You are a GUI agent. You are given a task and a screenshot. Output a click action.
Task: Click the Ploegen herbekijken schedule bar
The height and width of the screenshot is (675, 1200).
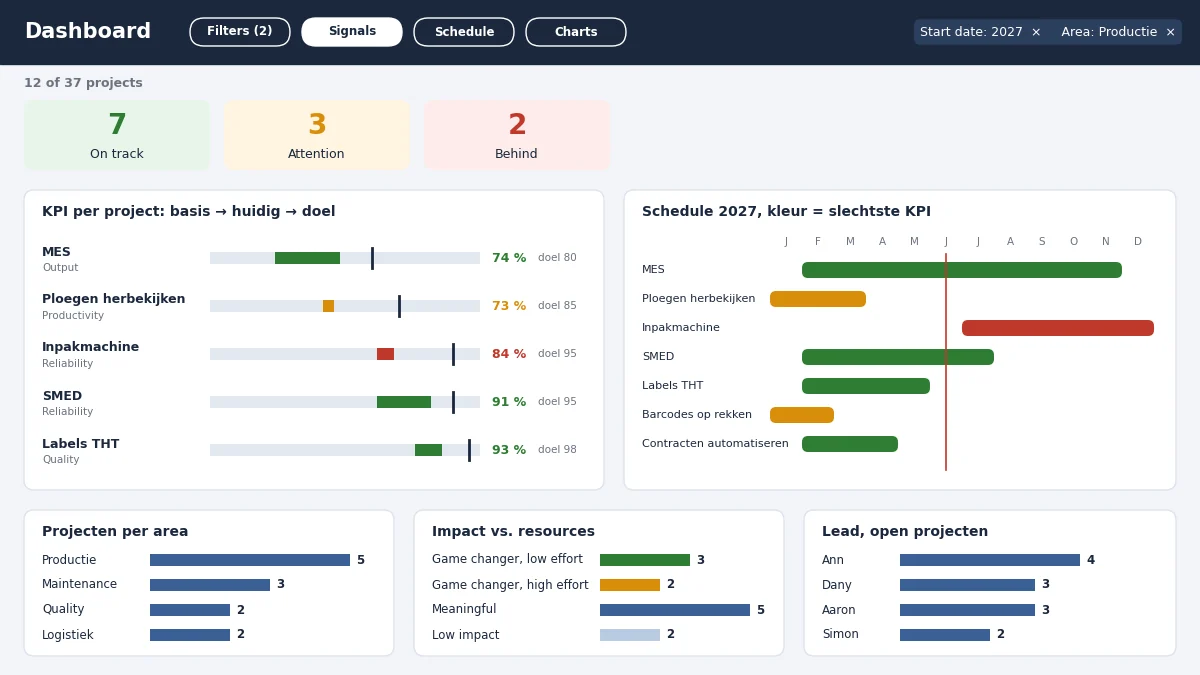[818, 299]
